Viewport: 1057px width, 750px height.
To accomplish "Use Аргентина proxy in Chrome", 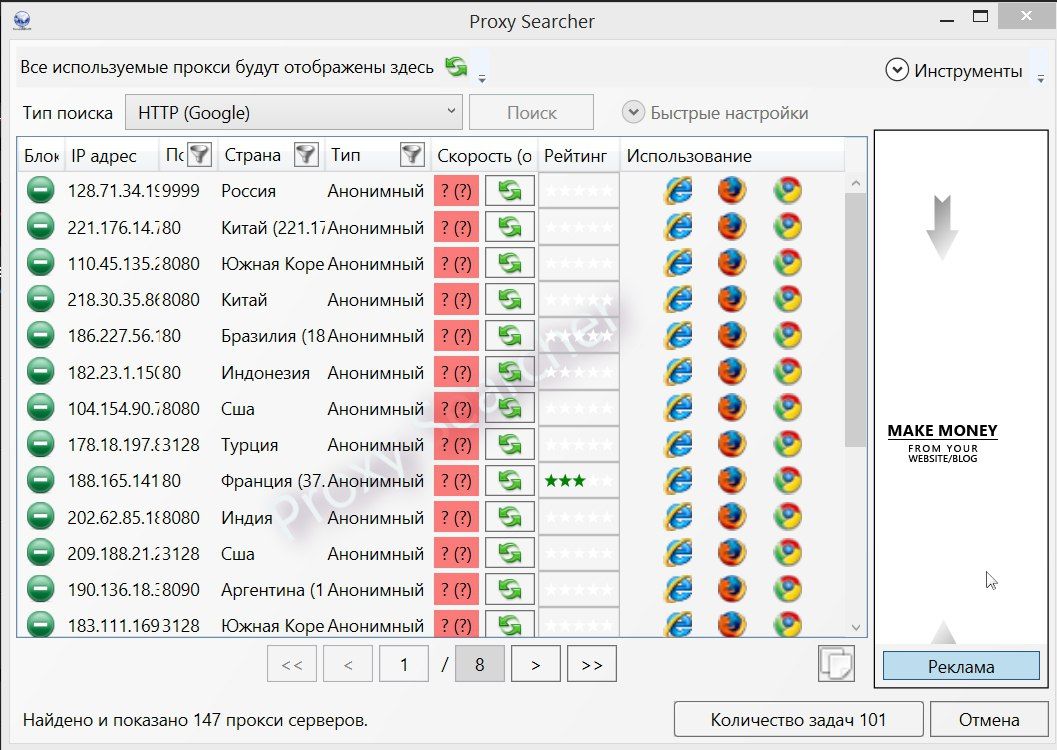I will pos(787,590).
